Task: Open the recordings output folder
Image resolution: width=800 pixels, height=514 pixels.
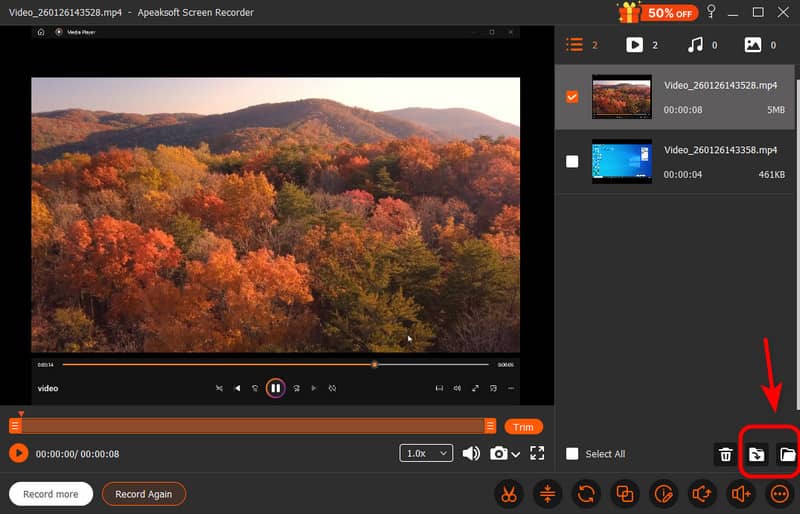Action: point(787,455)
